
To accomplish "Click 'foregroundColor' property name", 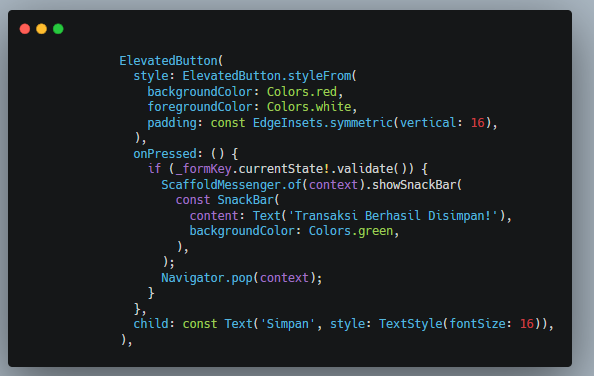I will coord(200,107).
